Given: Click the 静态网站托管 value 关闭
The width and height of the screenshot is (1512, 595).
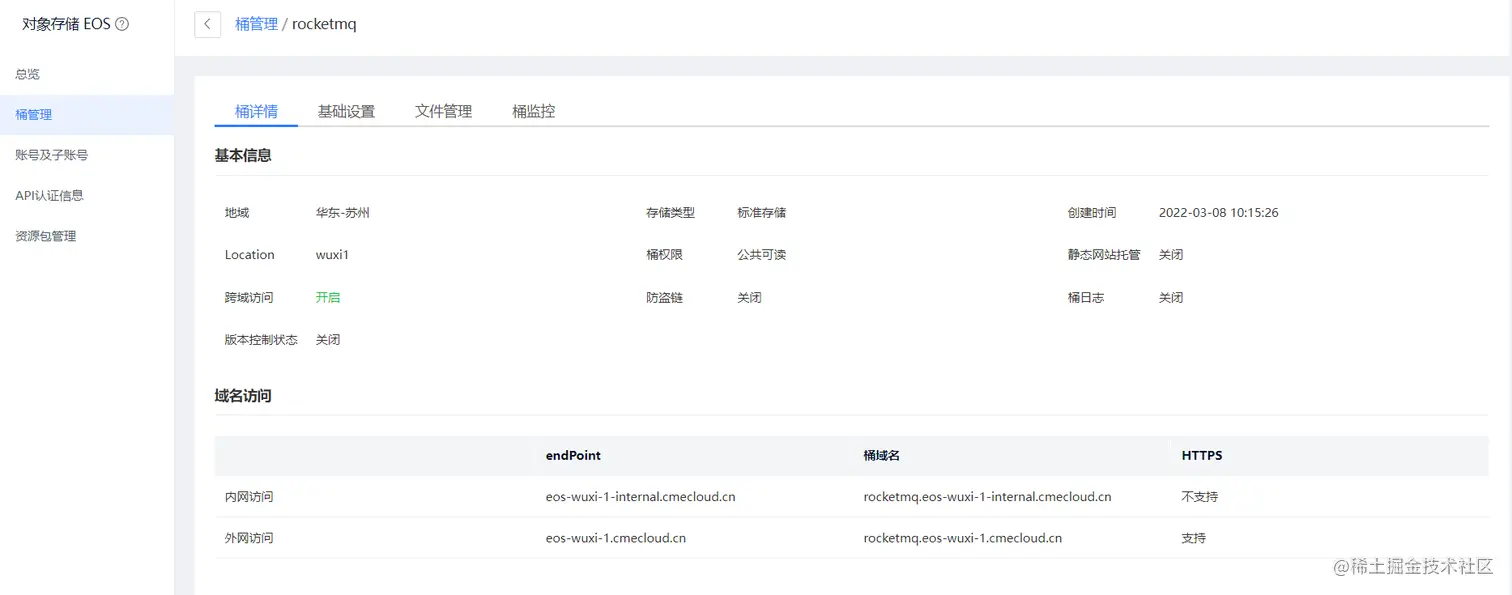Looking at the screenshot, I should tap(1171, 255).
